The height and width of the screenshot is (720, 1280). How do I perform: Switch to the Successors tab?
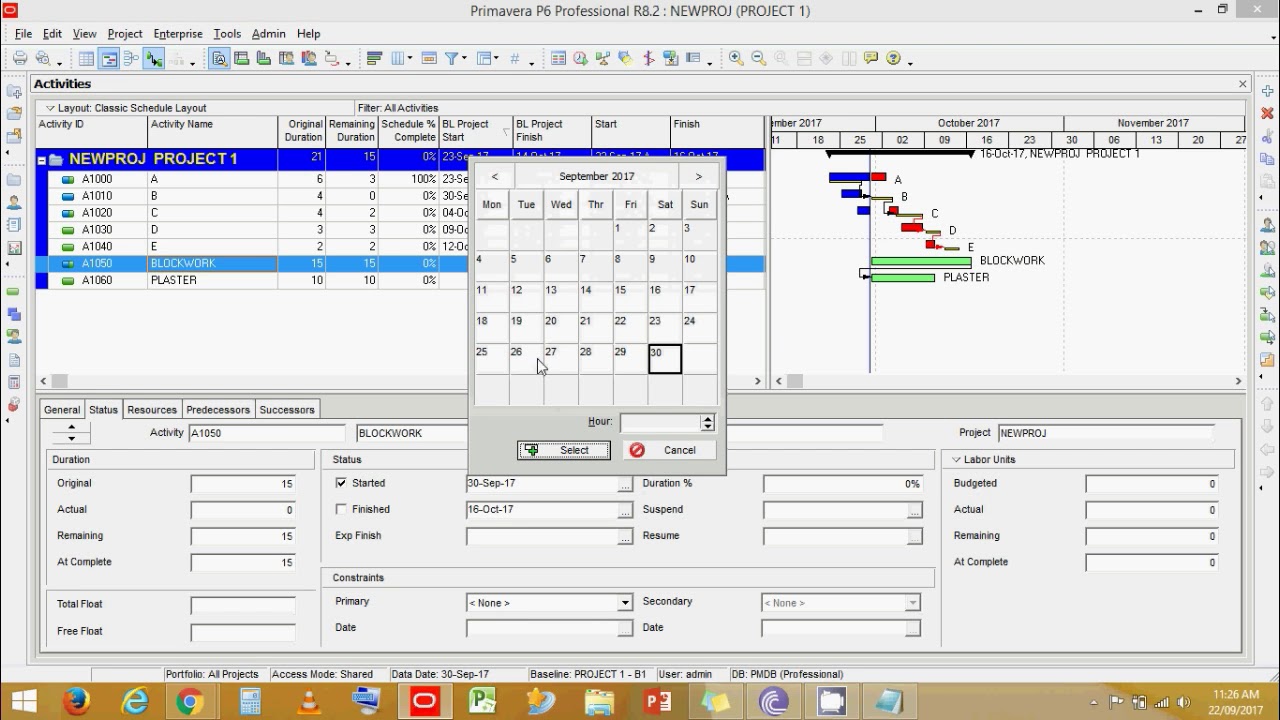pyautogui.click(x=287, y=410)
